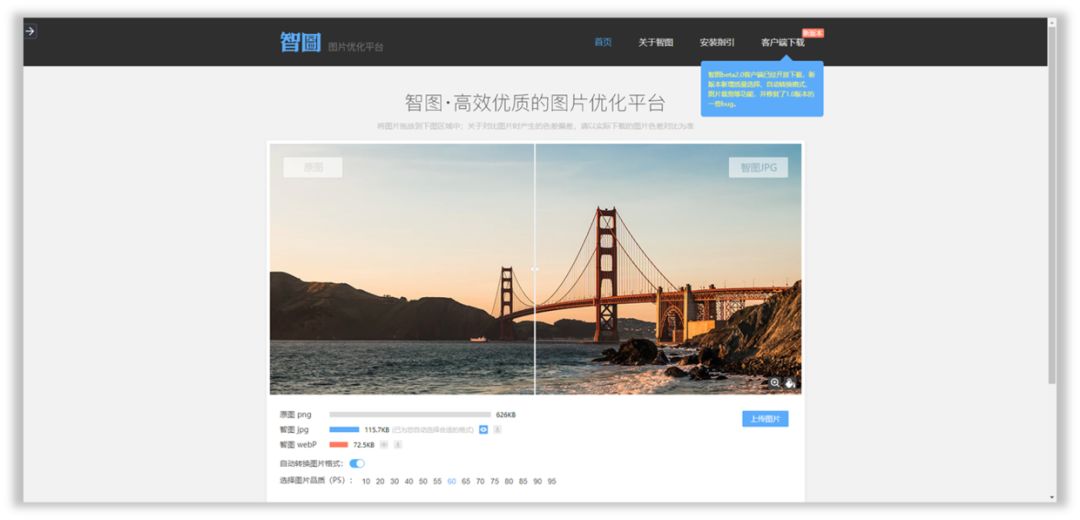This screenshot has width=1080, height=520.
Task: Select image quality 65
Action: [466, 481]
